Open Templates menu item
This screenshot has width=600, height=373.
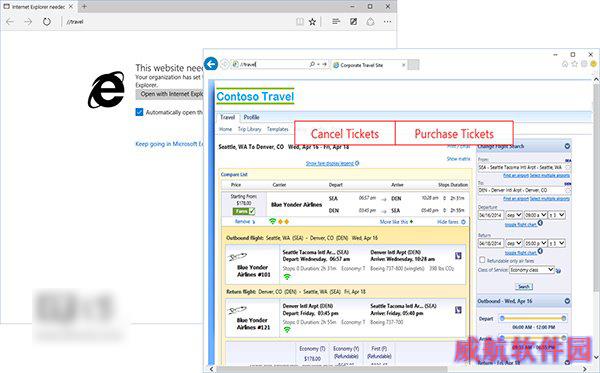click(278, 129)
